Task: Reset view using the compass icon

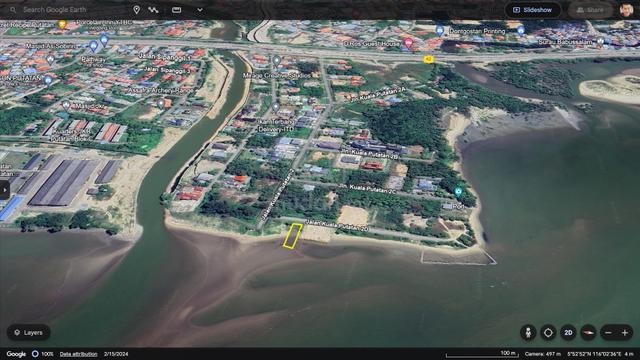Action: (588, 333)
